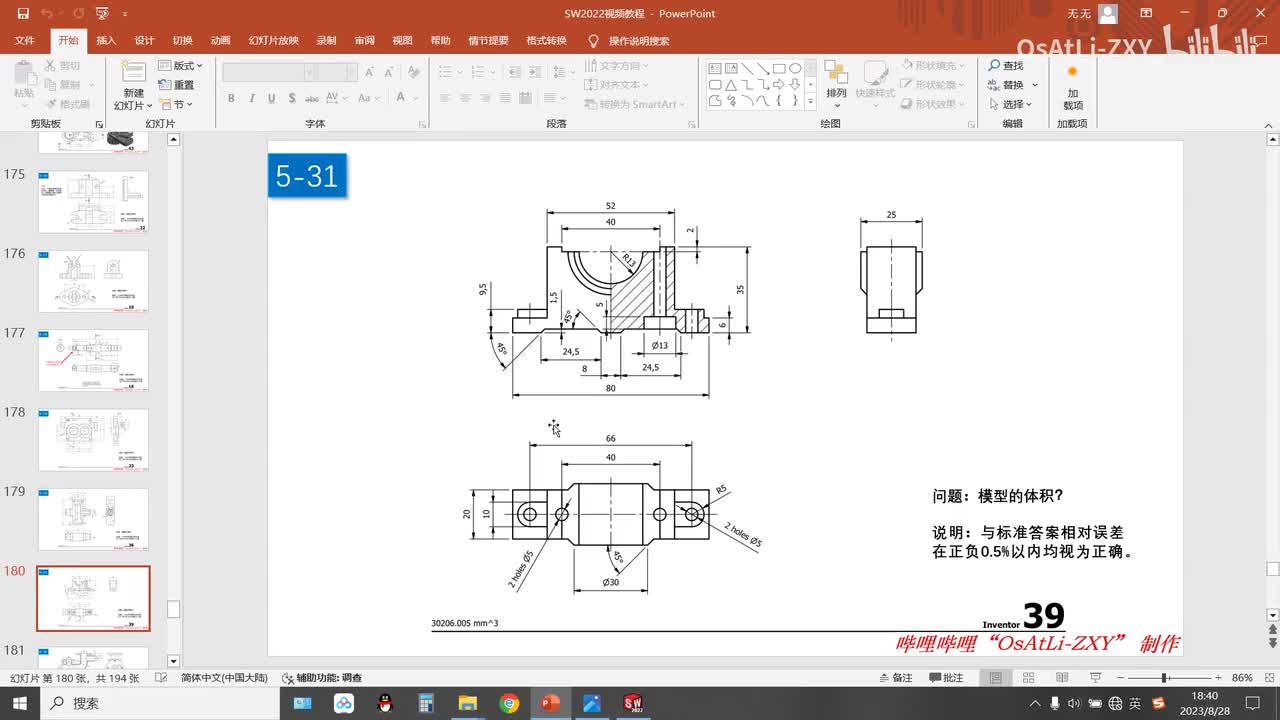
Task: Toggle Underline formatting button
Action: point(271,98)
